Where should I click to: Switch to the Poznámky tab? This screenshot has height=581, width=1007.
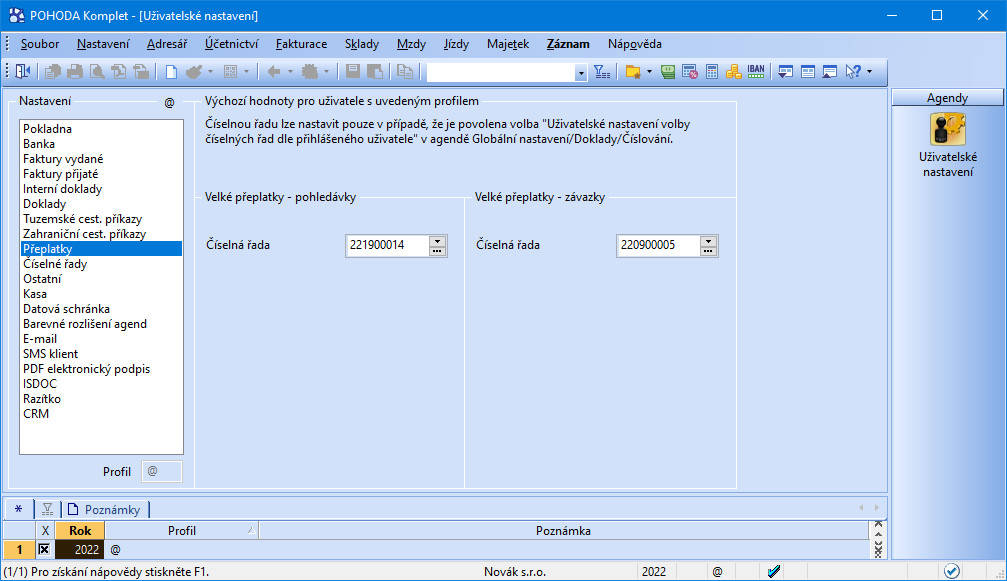coord(106,510)
